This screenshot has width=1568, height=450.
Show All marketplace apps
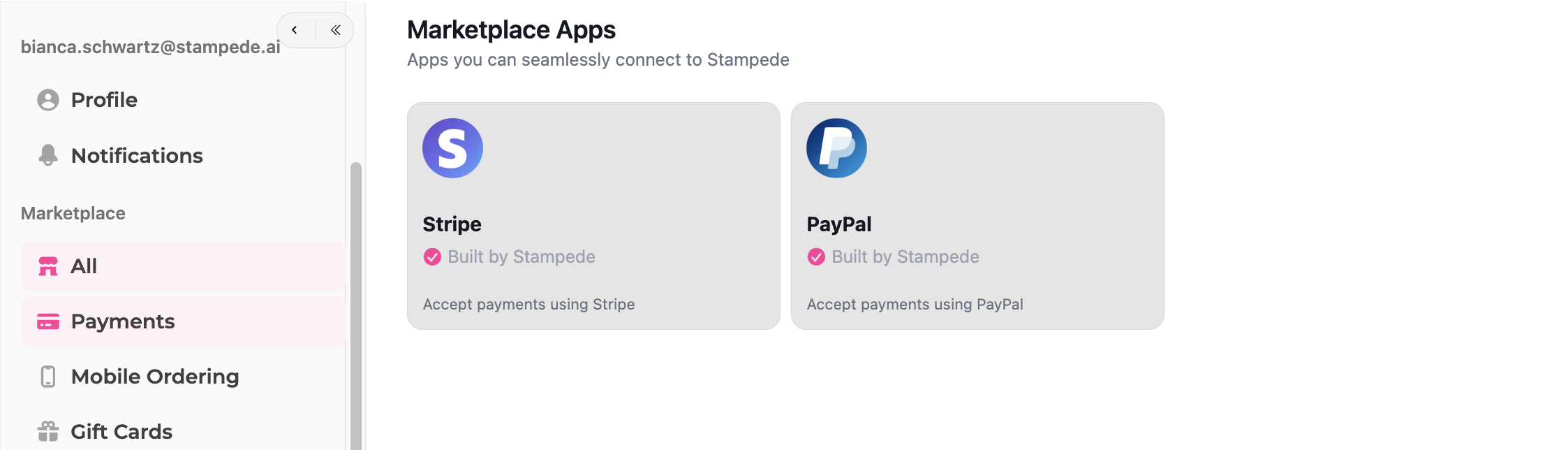[183, 266]
